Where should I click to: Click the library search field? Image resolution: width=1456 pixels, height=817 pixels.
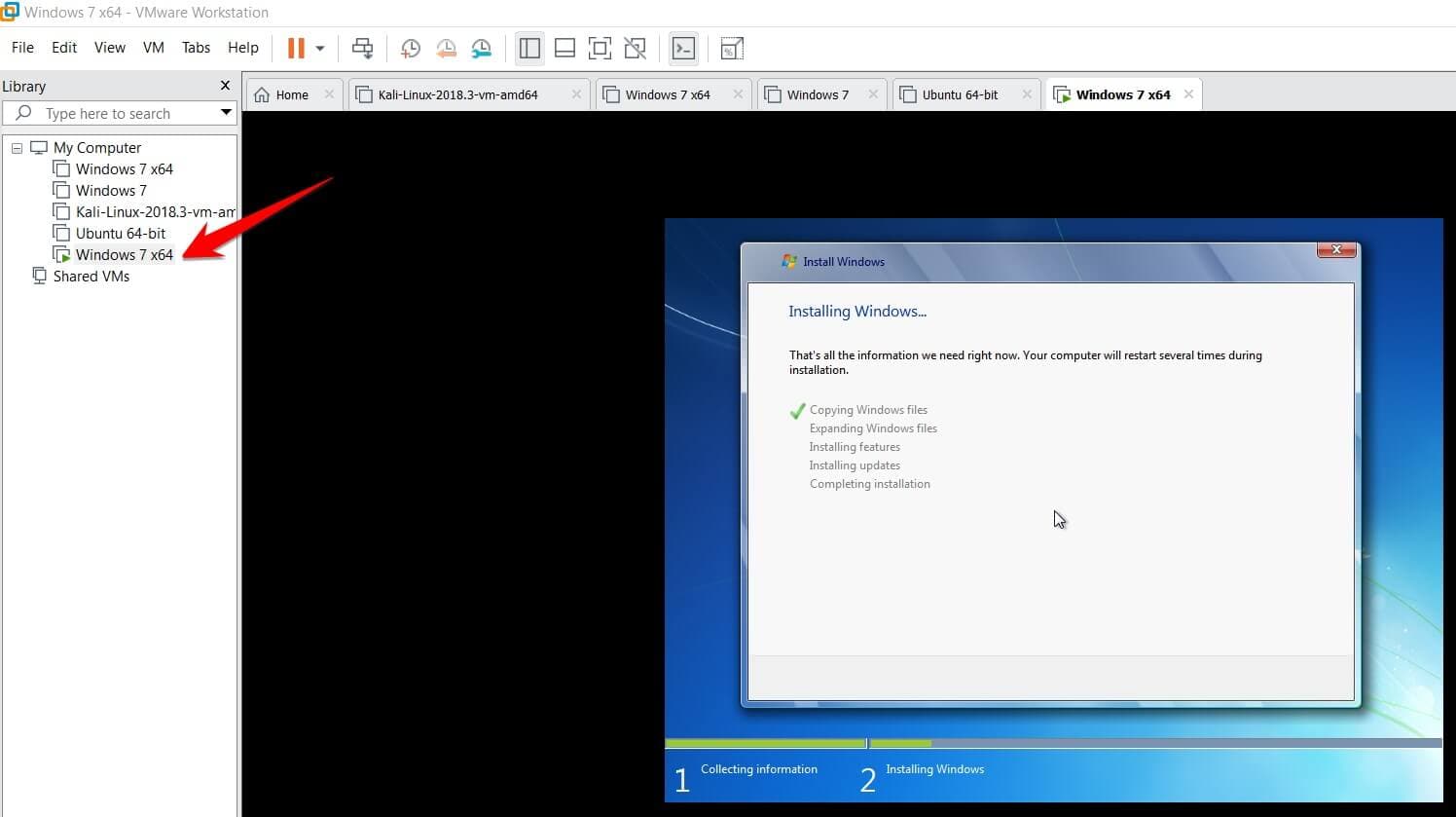point(120,114)
